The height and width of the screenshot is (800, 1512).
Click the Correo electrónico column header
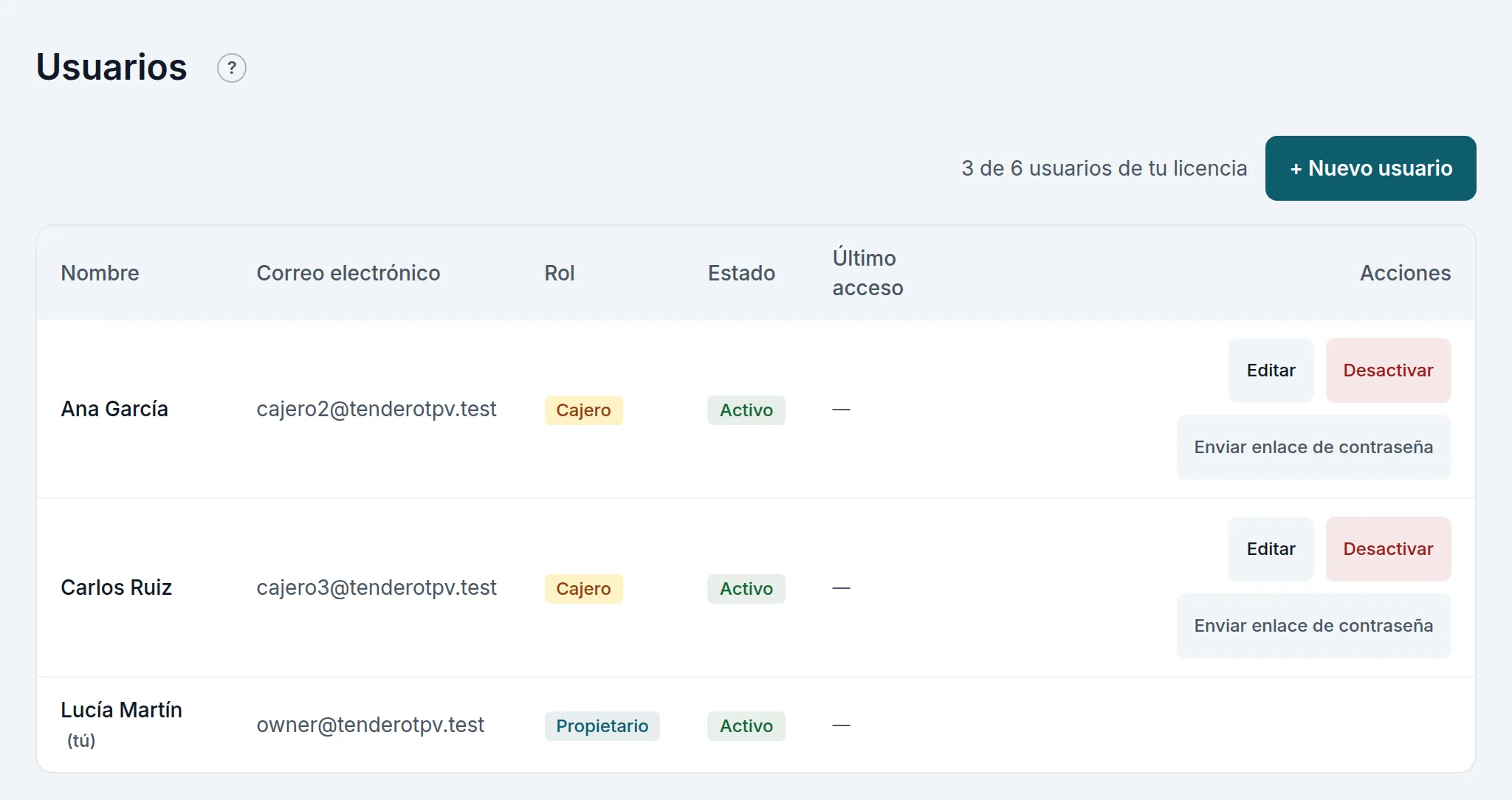[348, 273]
